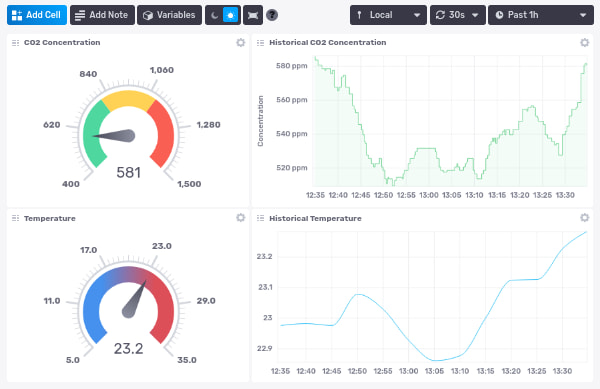Open the 30s auto-refresh dropdown

click(458, 15)
